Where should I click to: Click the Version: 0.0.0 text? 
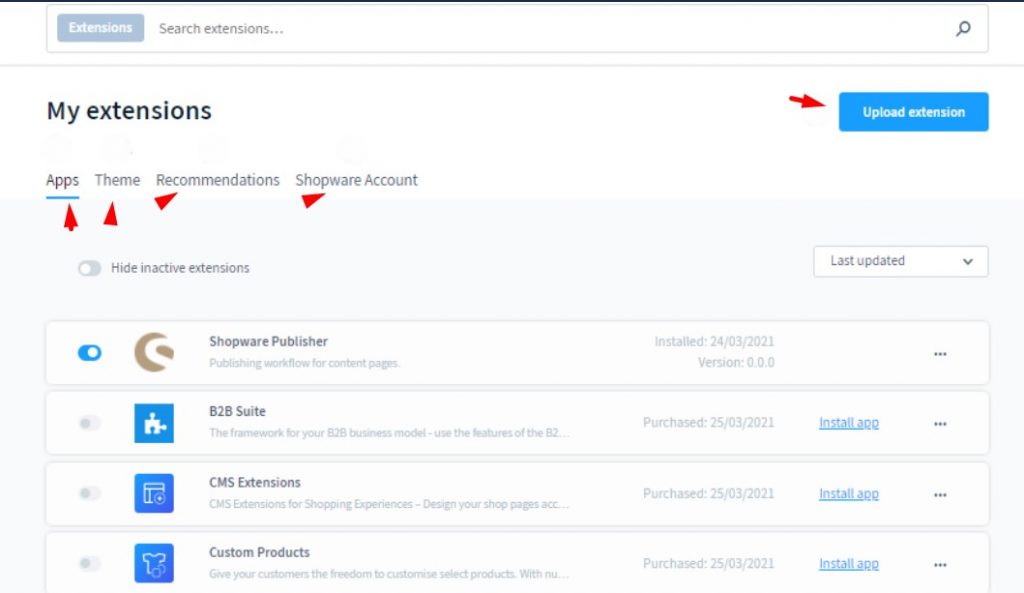[736, 362]
